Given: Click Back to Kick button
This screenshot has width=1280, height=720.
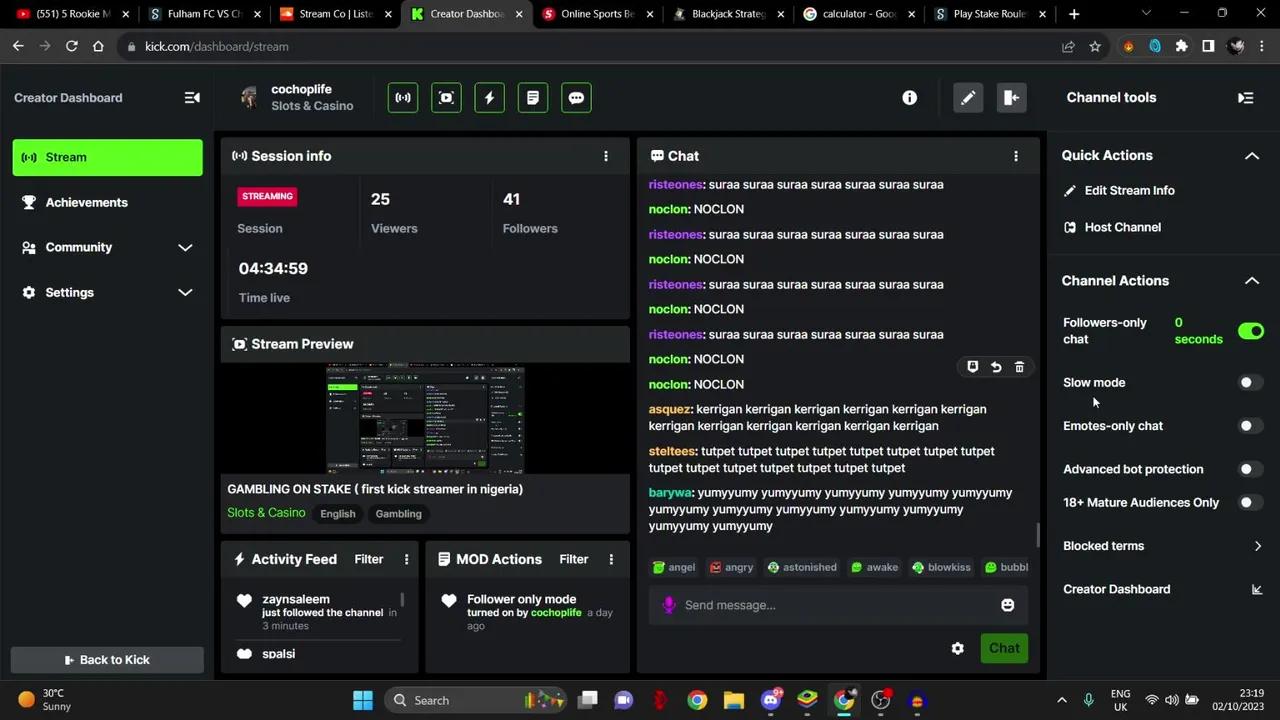Looking at the screenshot, I should coord(107,660).
